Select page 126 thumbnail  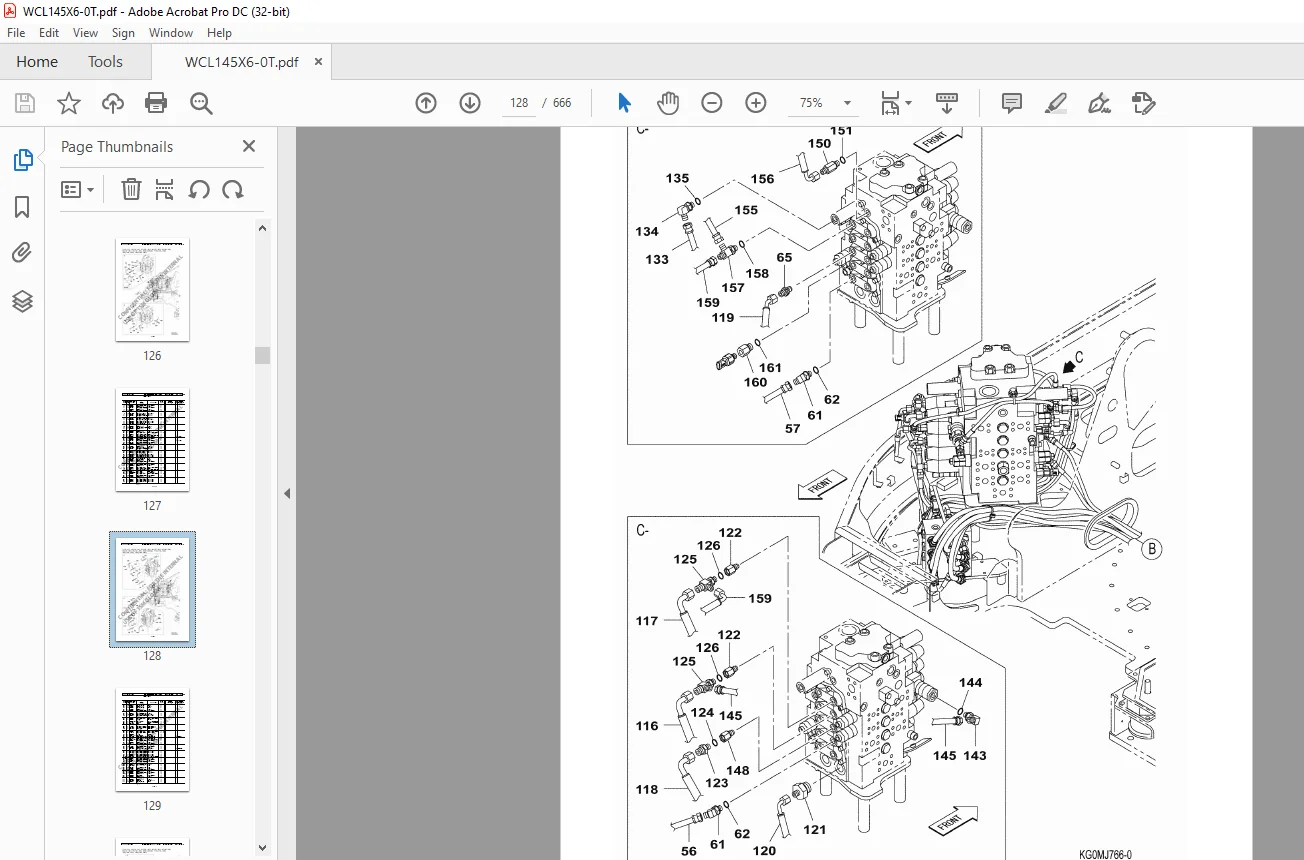coord(152,290)
